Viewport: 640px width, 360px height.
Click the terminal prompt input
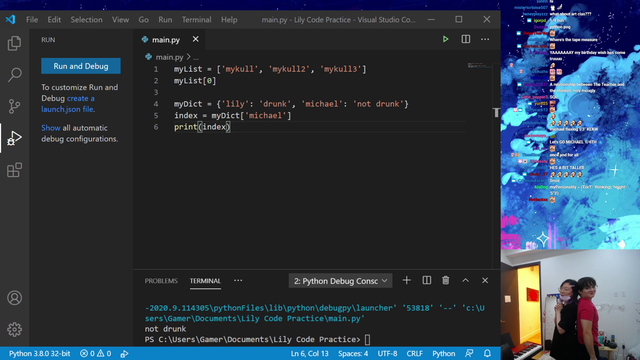367,340
